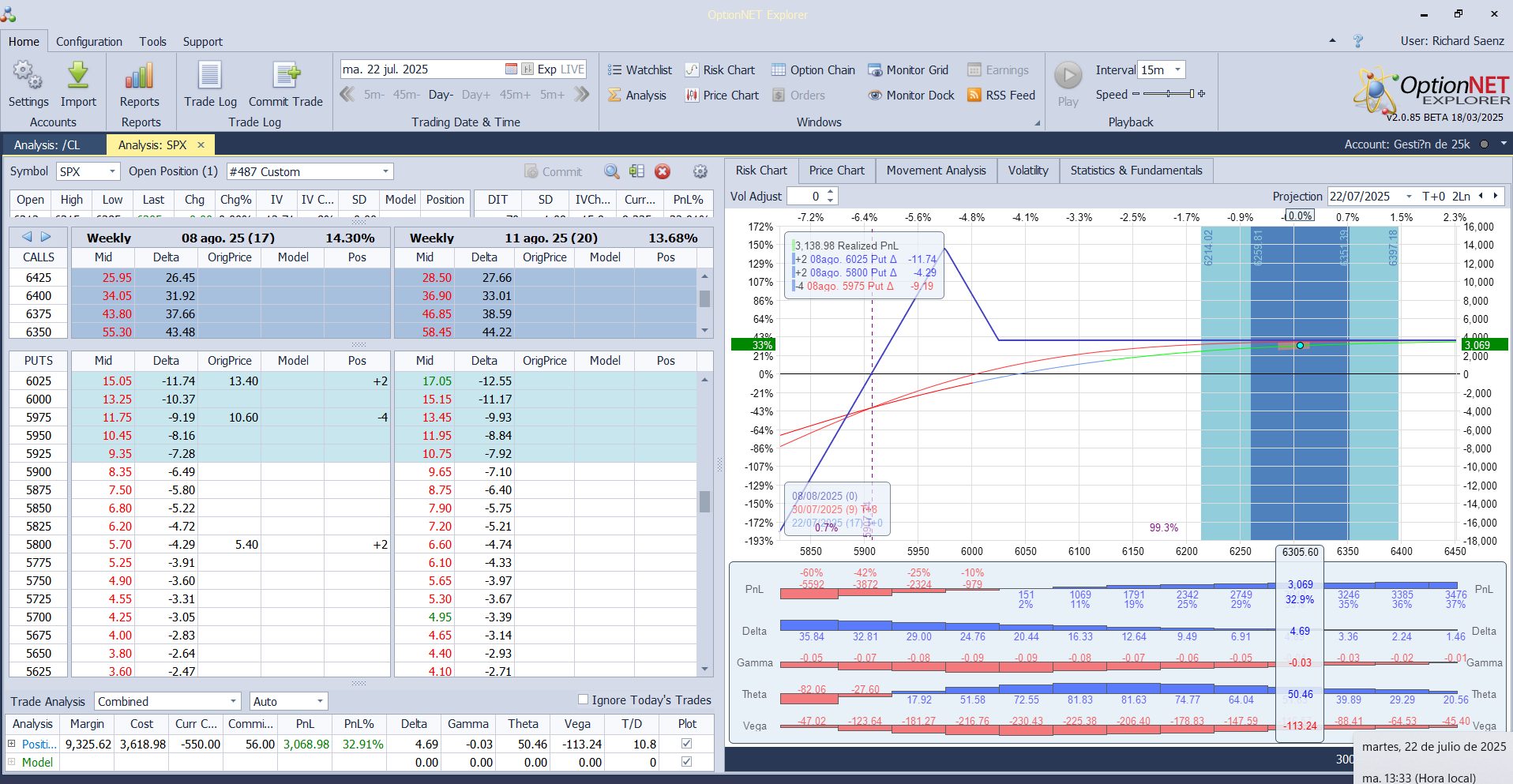Expand the Position row in Trade Analysis
The height and width of the screenshot is (784, 1513).
click(x=12, y=744)
